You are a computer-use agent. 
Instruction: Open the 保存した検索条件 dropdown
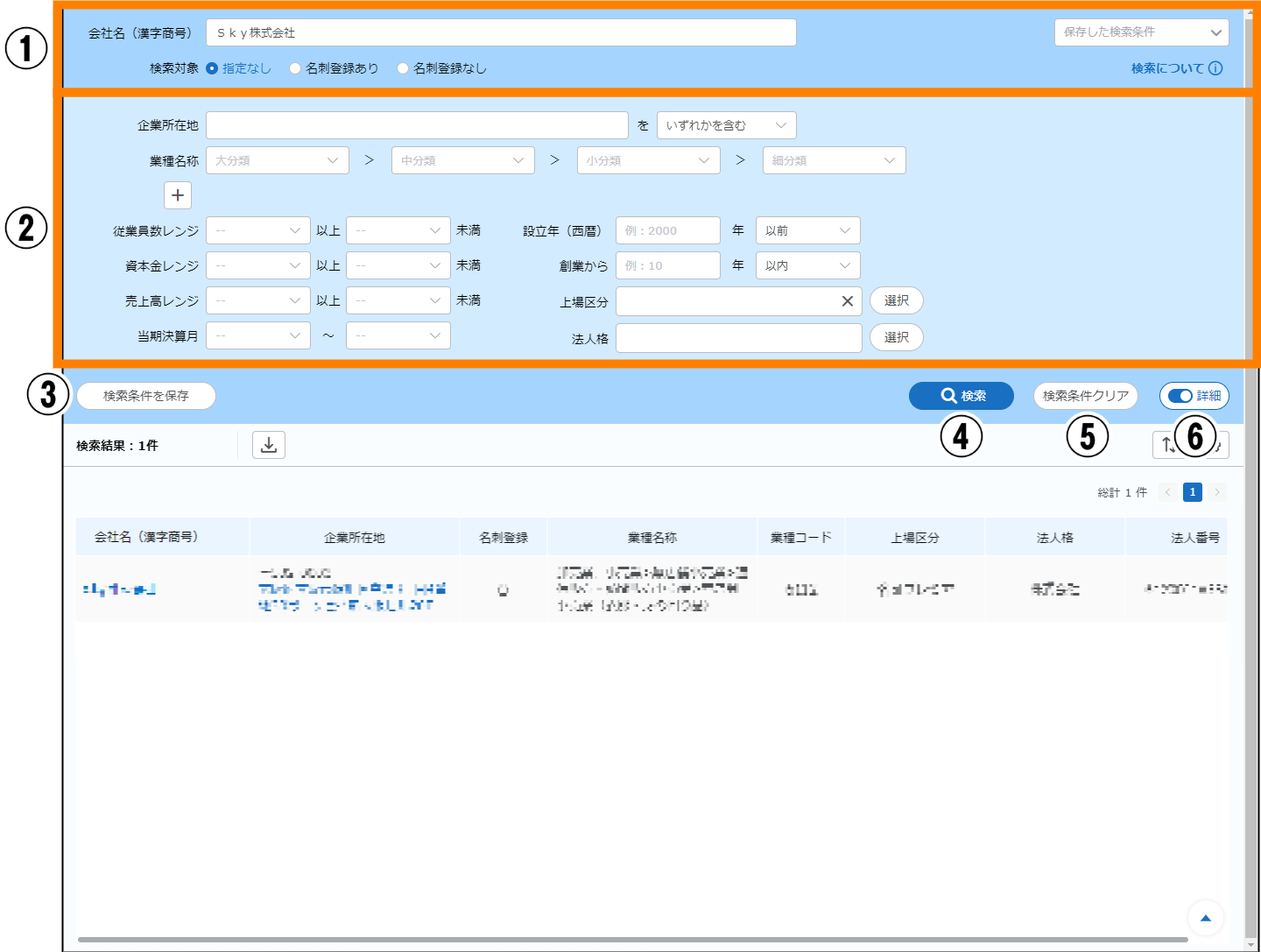1141,32
